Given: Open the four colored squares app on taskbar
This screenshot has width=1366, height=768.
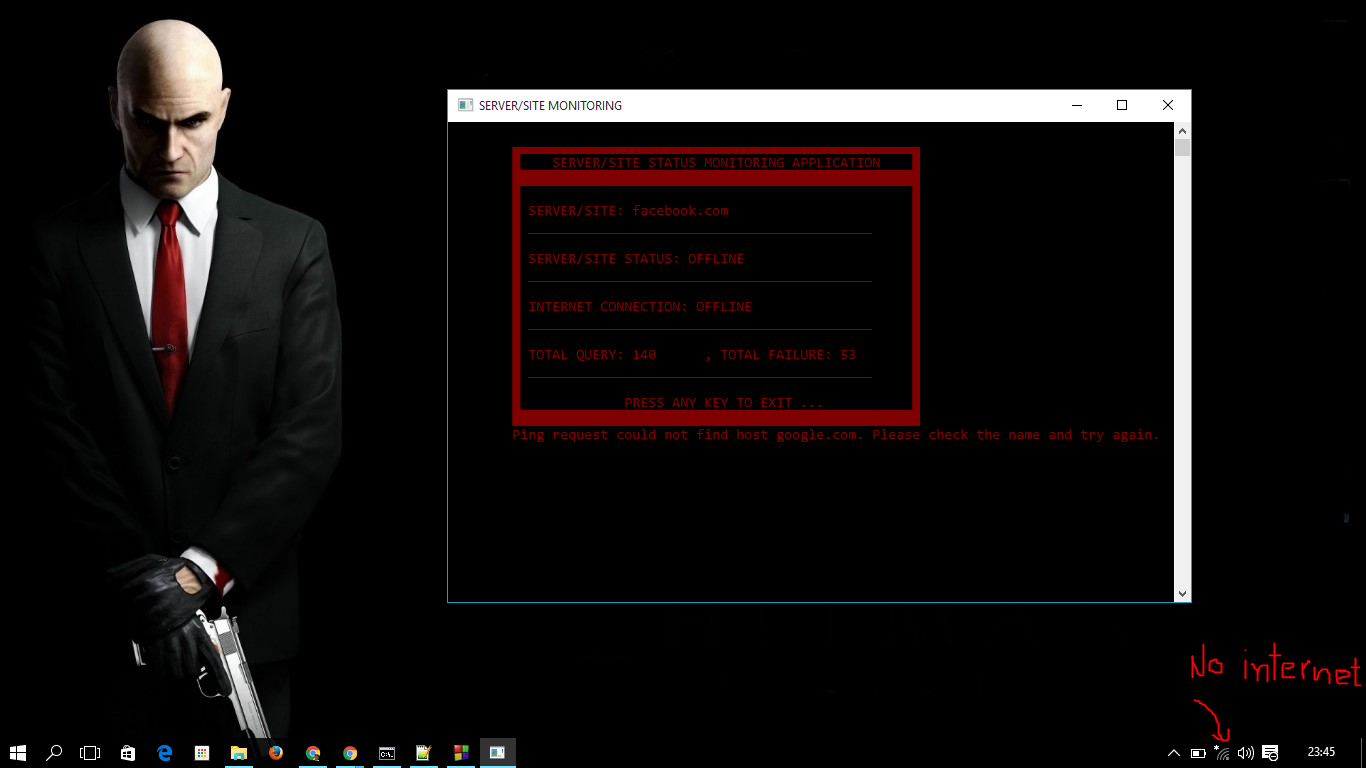Looking at the screenshot, I should click(460, 752).
